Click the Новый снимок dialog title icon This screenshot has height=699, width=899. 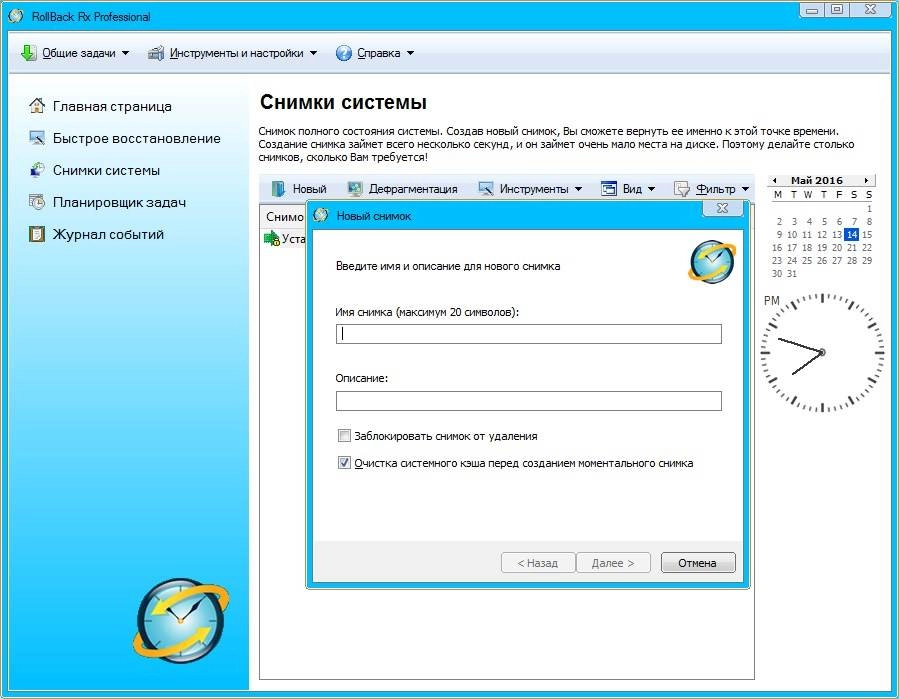click(x=321, y=216)
